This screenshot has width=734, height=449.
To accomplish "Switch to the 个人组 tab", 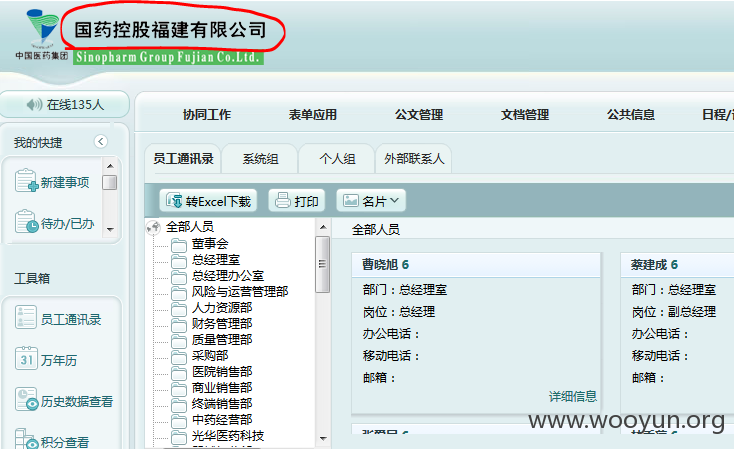I will coord(337,159).
